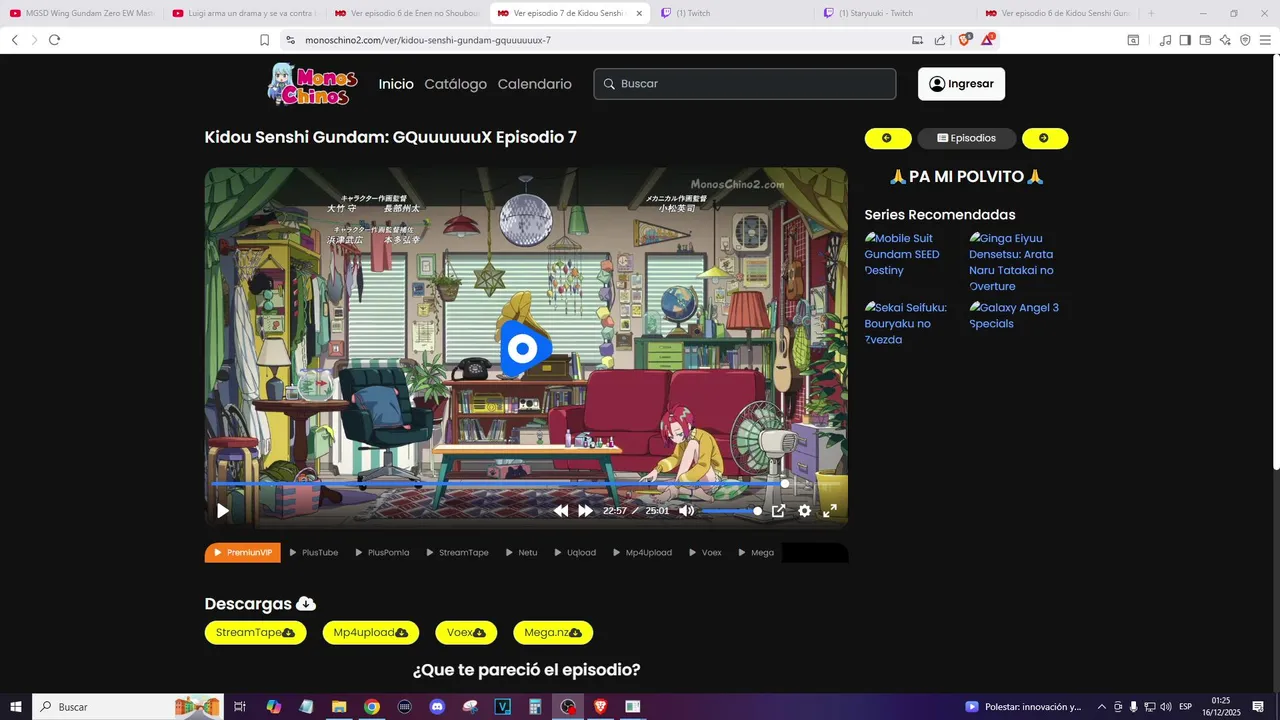This screenshot has height=720, width=1280.
Task: Click the share page icon in address bar
Action: click(x=940, y=40)
